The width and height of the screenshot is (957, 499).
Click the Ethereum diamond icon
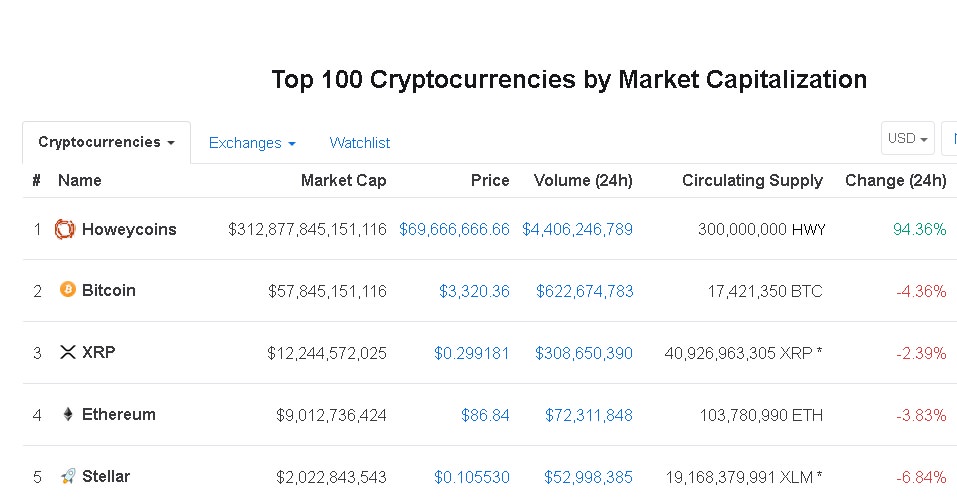click(68, 414)
